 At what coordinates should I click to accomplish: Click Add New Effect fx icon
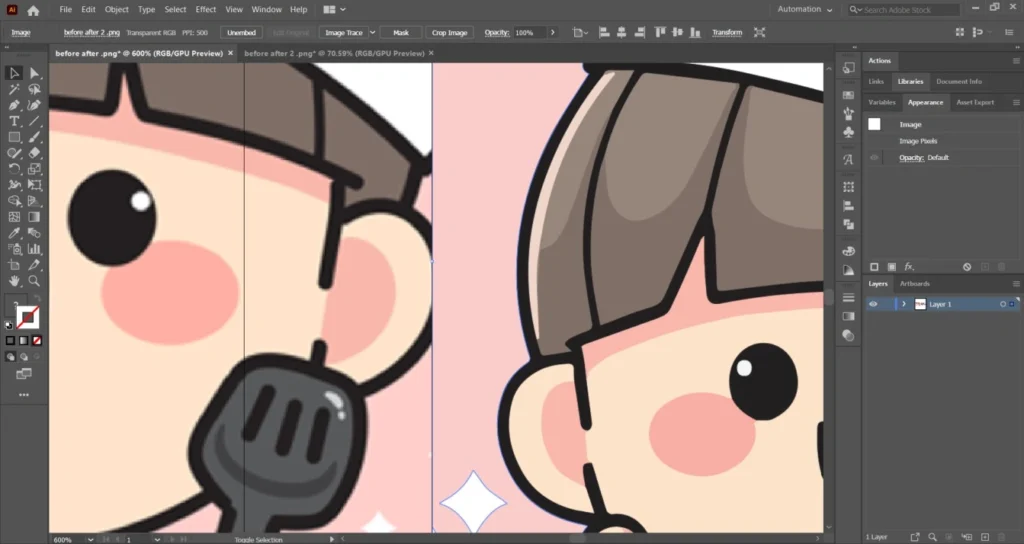point(909,266)
